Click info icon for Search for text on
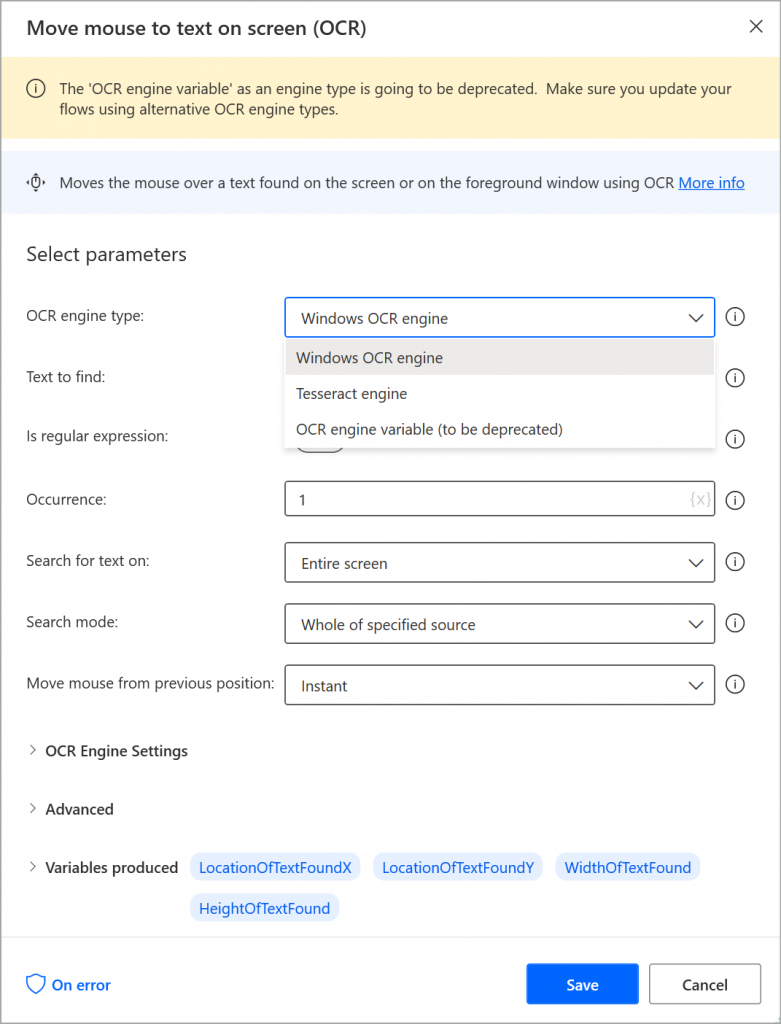This screenshot has height=1024, width=781. click(x=735, y=562)
